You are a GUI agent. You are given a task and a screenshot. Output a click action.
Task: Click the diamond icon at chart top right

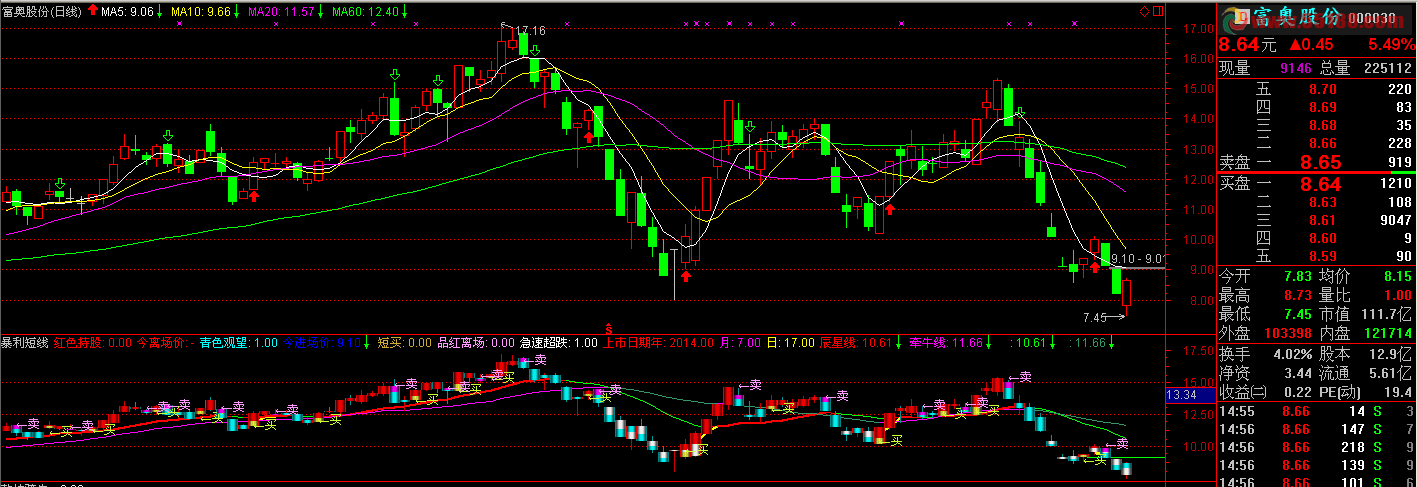[x=1144, y=10]
